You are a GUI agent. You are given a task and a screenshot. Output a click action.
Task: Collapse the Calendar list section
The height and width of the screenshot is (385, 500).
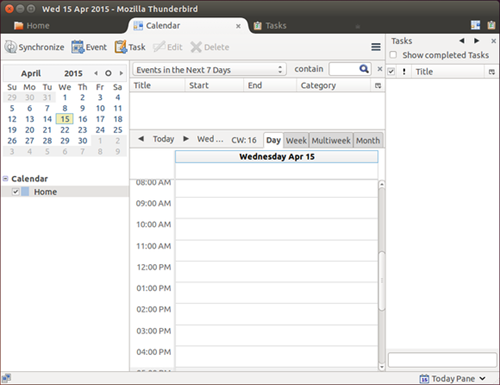click(x=6, y=179)
